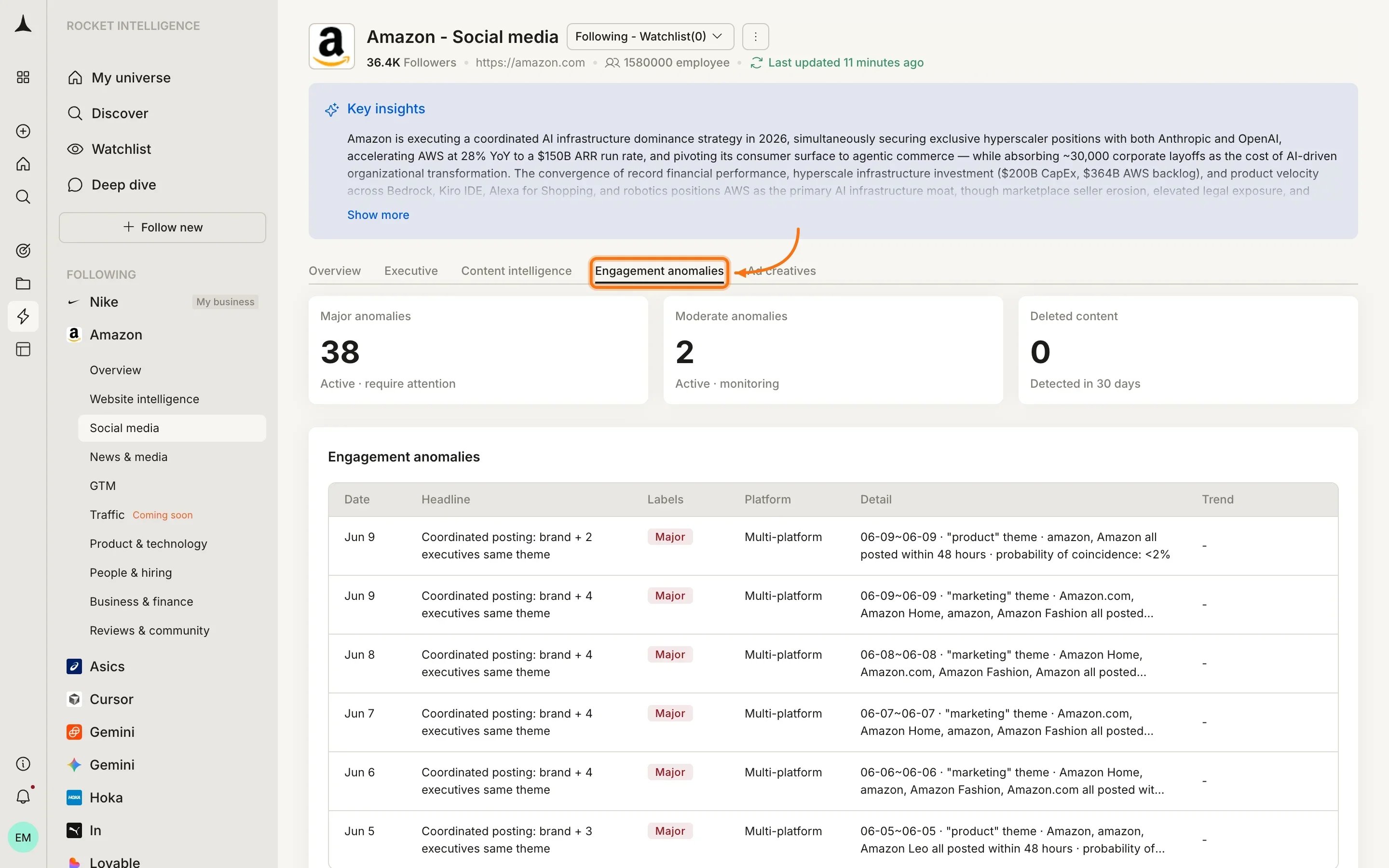
Task: Click the multicolor star Gemini icon
Action: pyautogui.click(x=74, y=764)
